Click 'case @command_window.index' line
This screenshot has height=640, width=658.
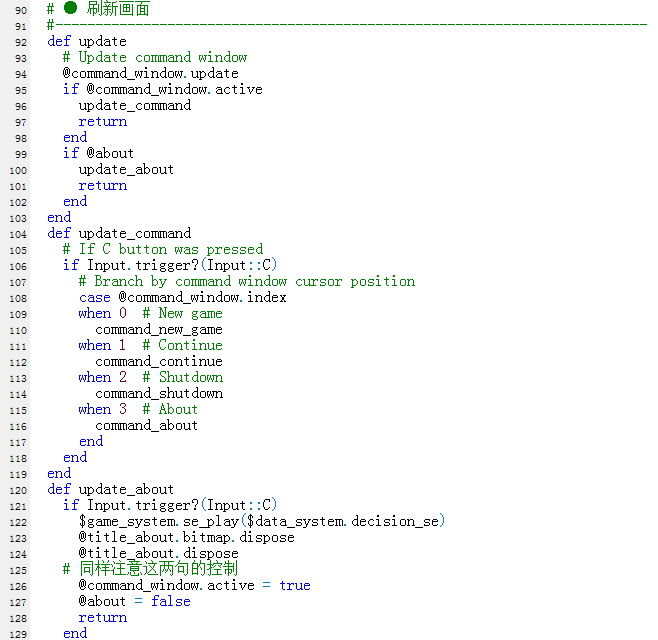[183, 298]
